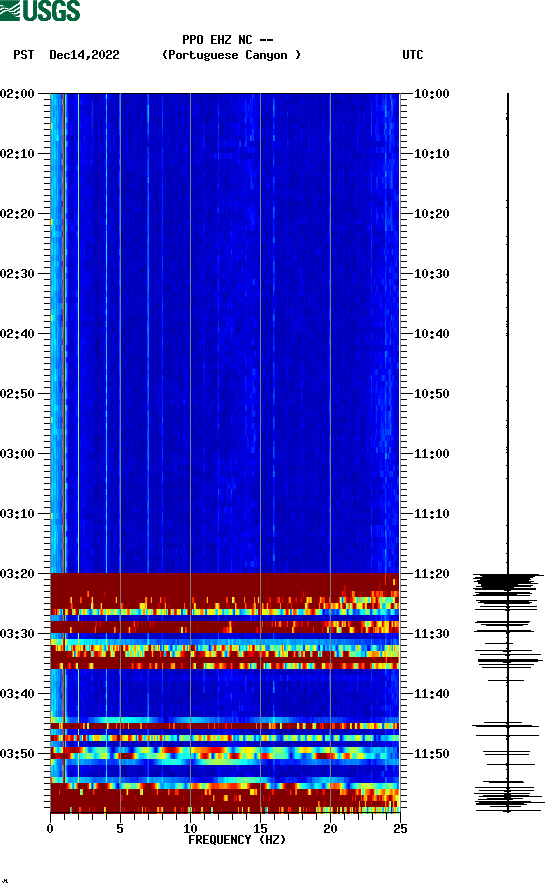Click the UTC time label '10:40'

pos(432,334)
